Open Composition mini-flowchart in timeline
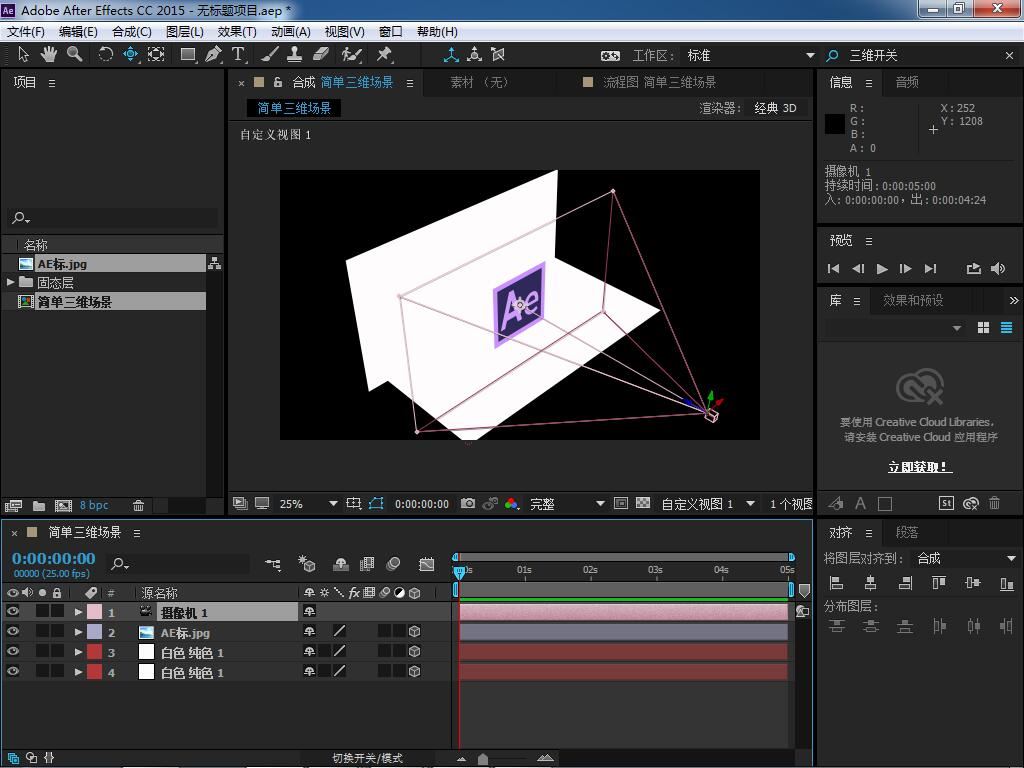 click(273, 564)
